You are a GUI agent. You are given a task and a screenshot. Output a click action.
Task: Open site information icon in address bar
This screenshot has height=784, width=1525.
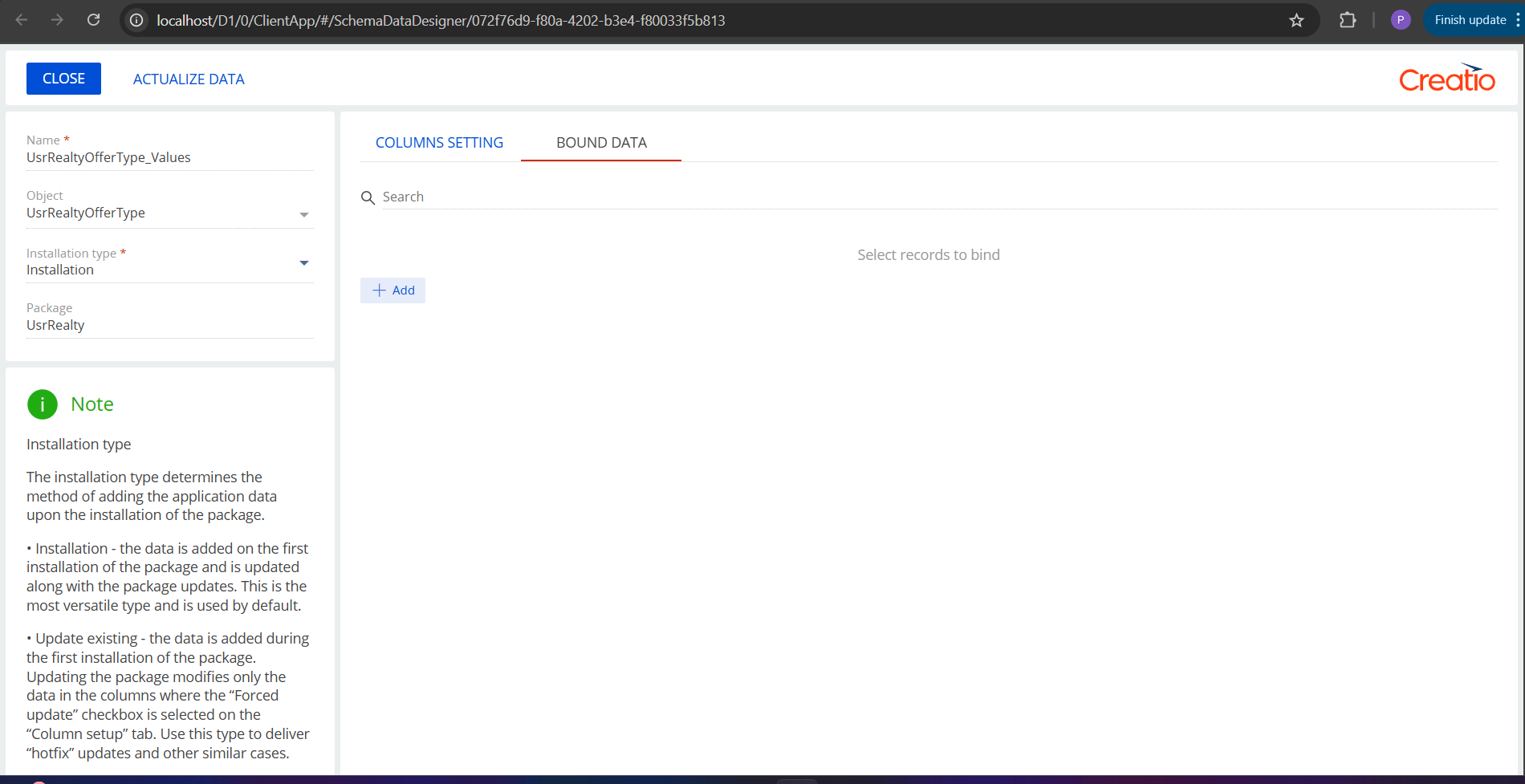(x=137, y=20)
